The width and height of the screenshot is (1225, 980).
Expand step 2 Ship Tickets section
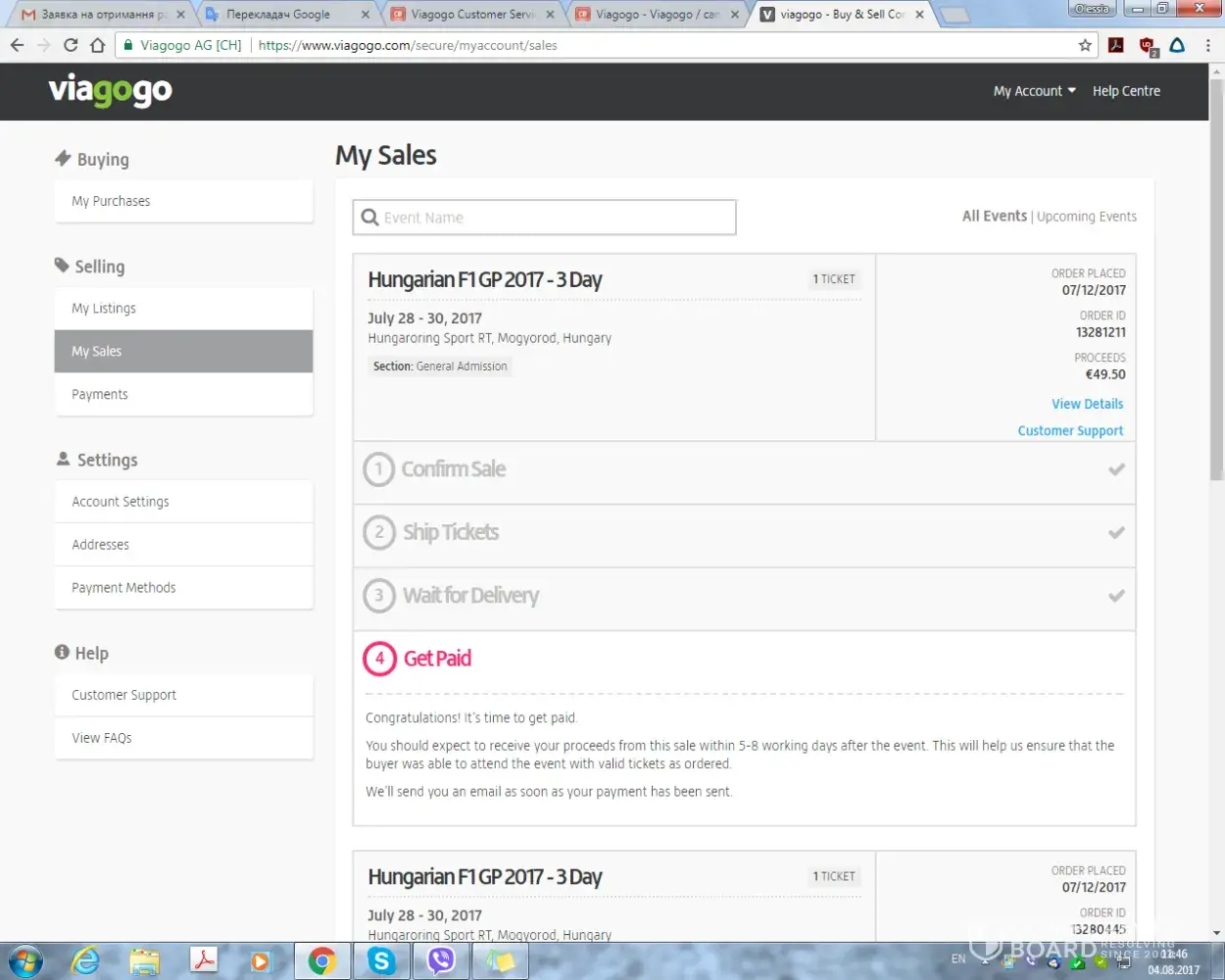[x=451, y=532]
